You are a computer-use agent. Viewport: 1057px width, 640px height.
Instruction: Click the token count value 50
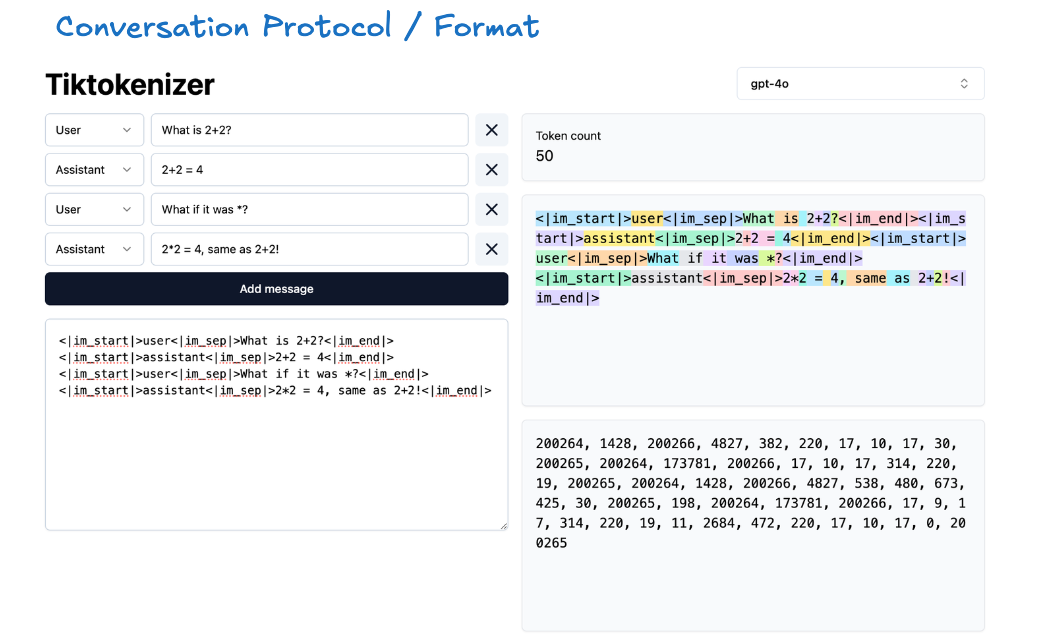point(545,156)
